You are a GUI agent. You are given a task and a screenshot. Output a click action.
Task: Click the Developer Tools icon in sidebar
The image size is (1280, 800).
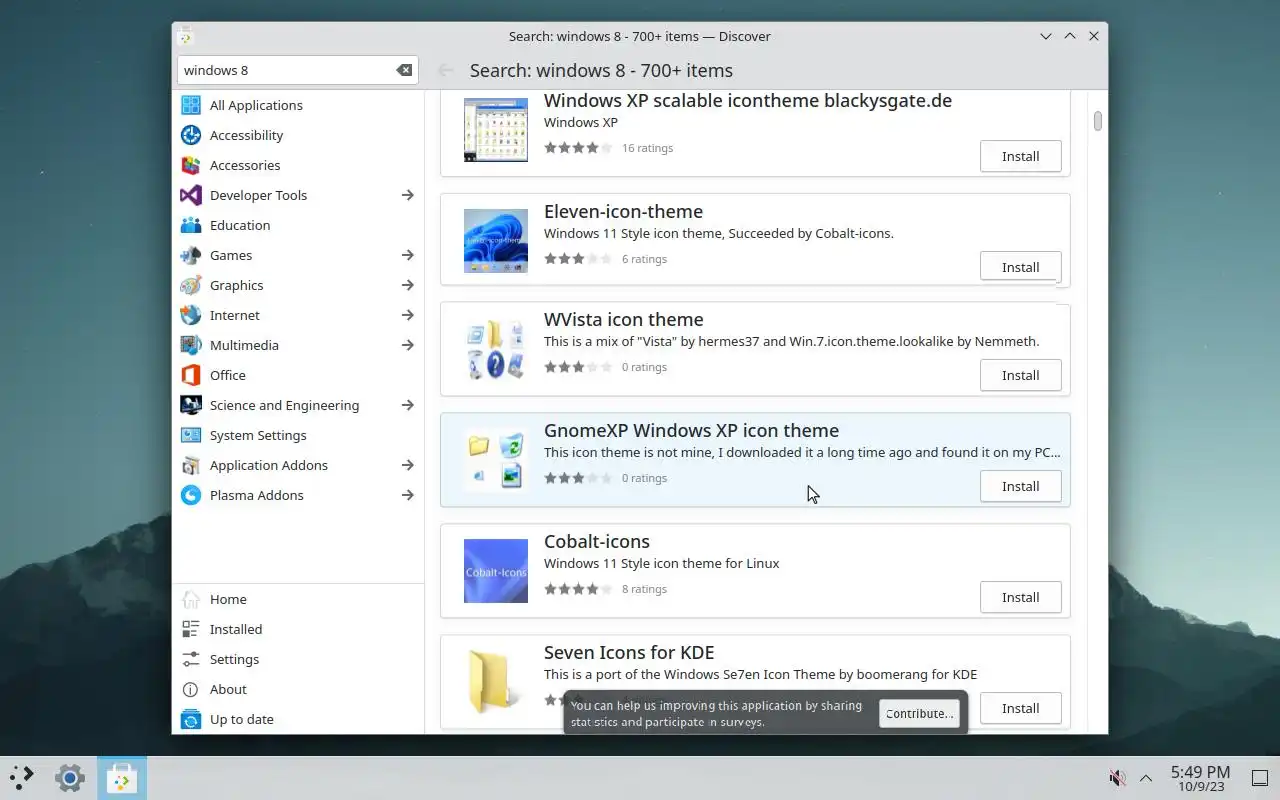pyautogui.click(x=191, y=195)
